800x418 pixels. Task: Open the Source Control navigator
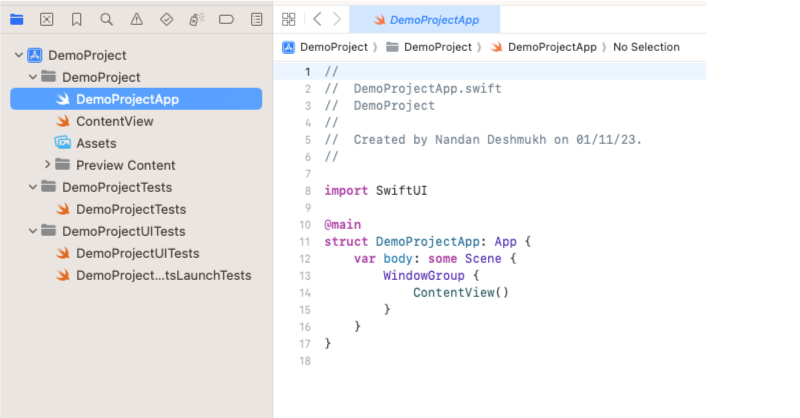point(46,19)
